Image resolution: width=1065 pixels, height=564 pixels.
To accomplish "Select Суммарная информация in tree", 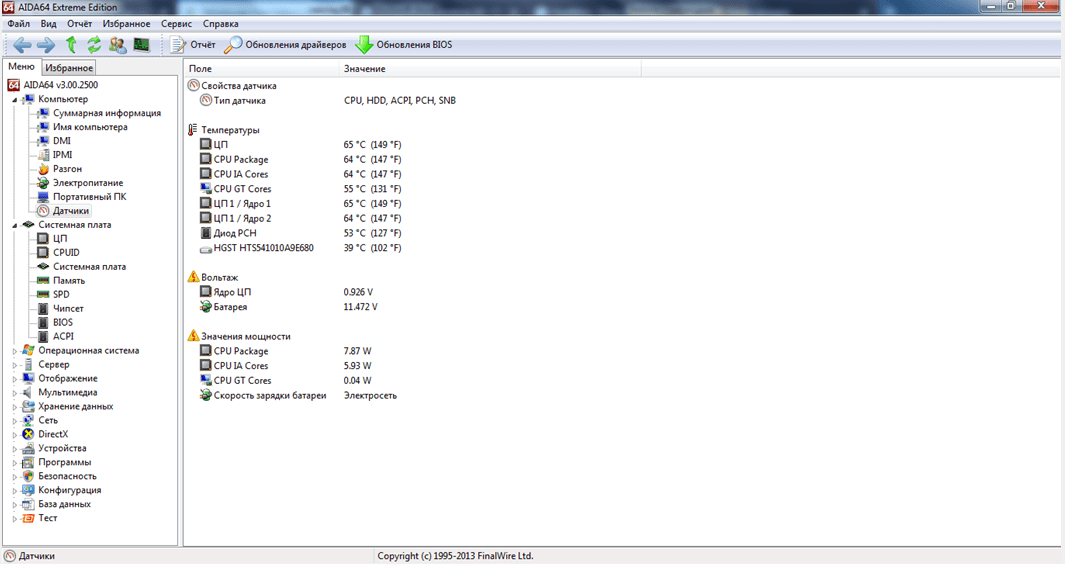I will click(x=107, y=113).
